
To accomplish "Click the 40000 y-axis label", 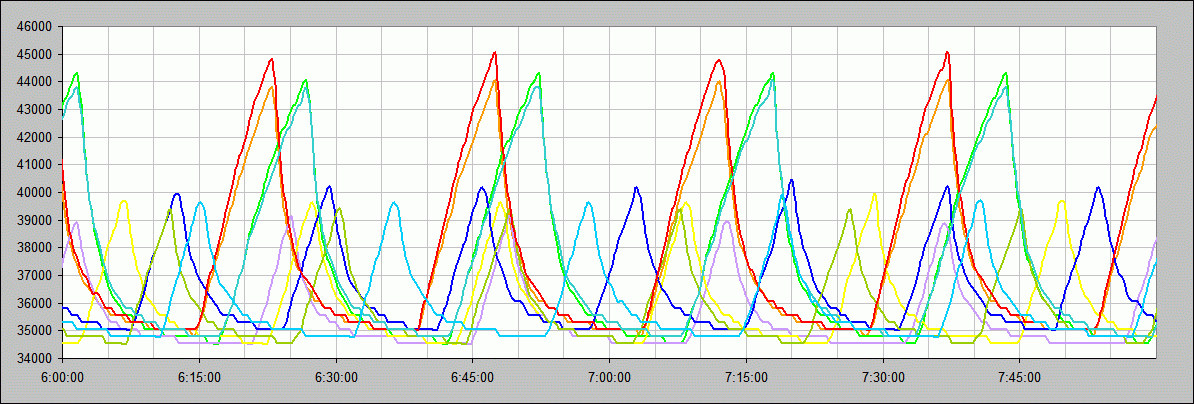I will coord(33,192).
